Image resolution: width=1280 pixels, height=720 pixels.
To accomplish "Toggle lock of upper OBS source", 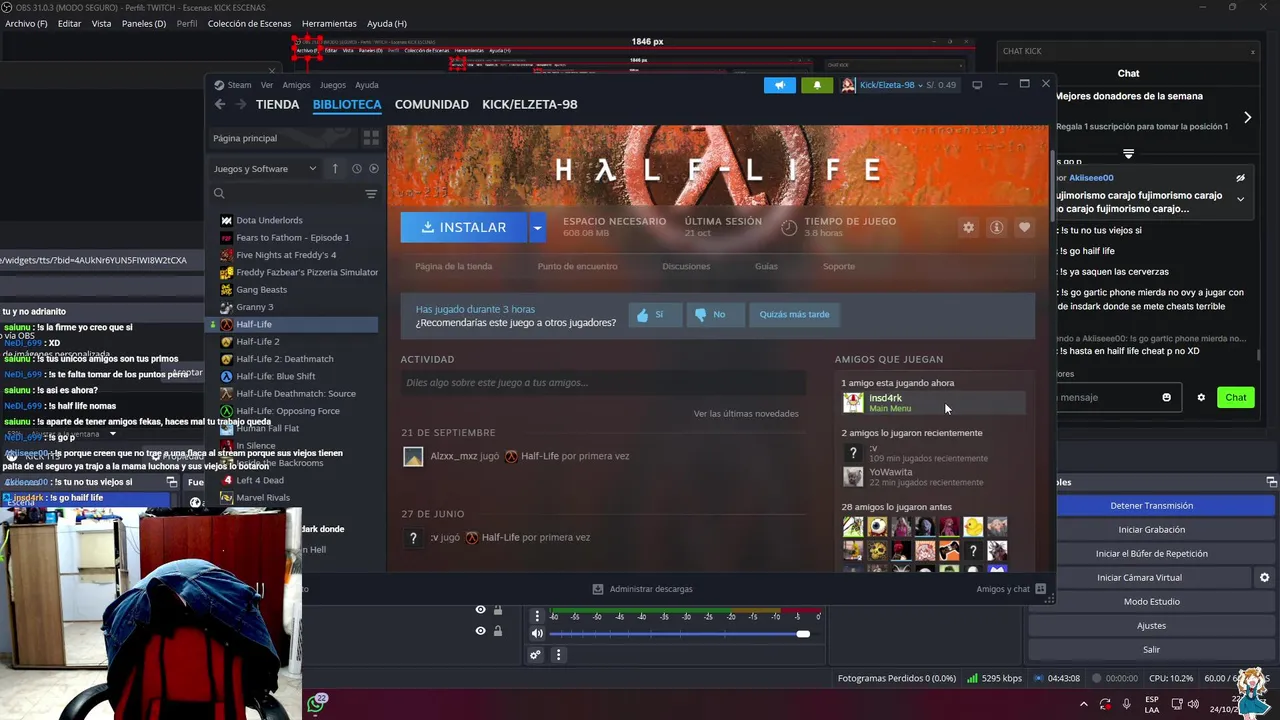I will coord(497,610).
